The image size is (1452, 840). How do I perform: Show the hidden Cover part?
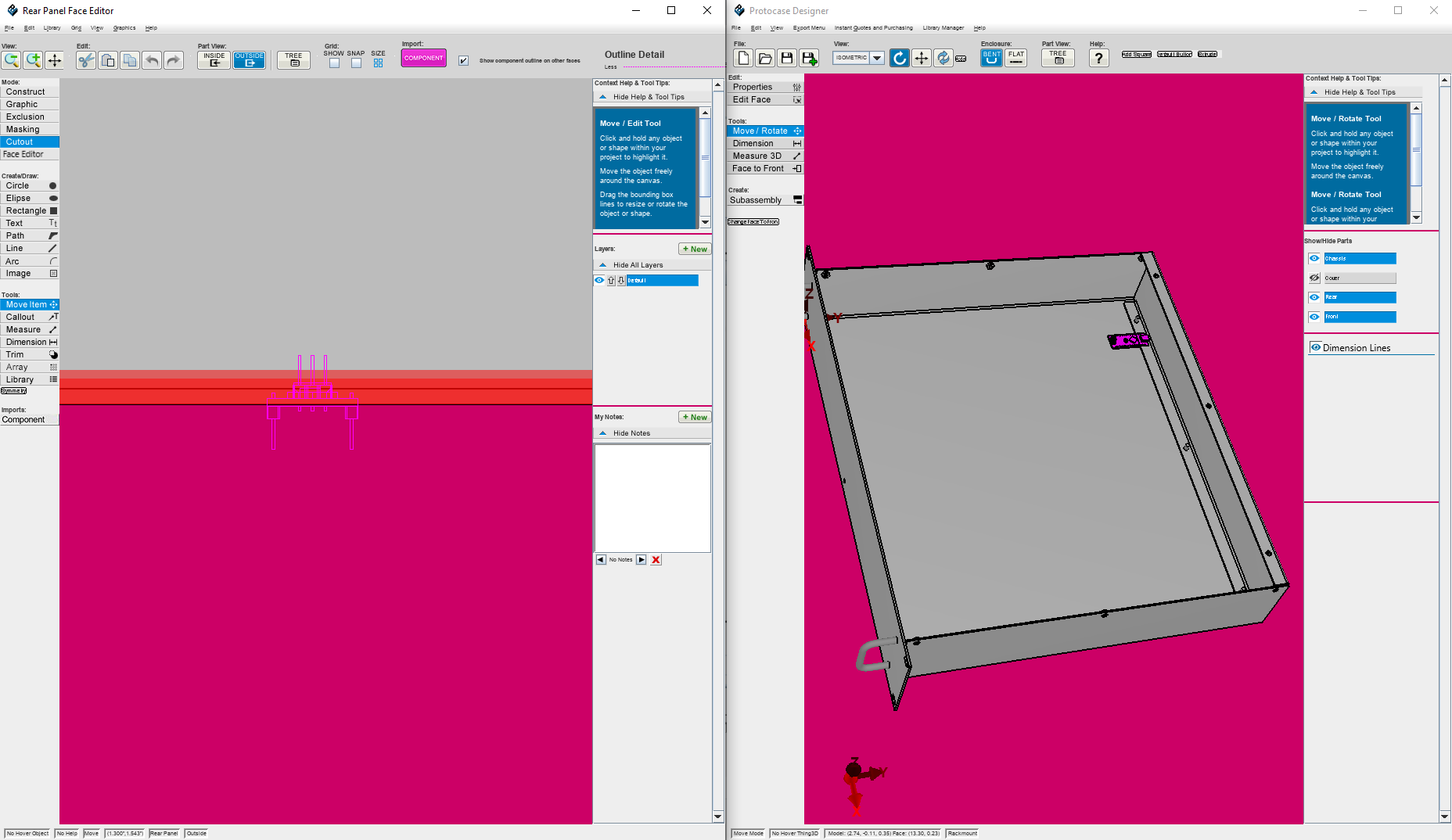1314,278
